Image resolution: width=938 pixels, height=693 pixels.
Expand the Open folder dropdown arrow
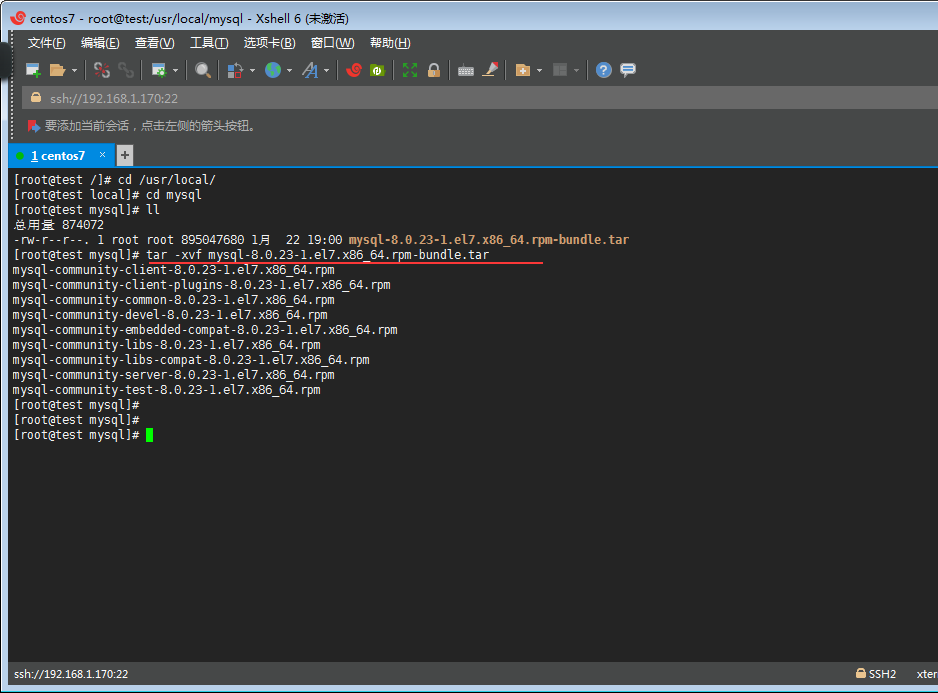point(74,71)
